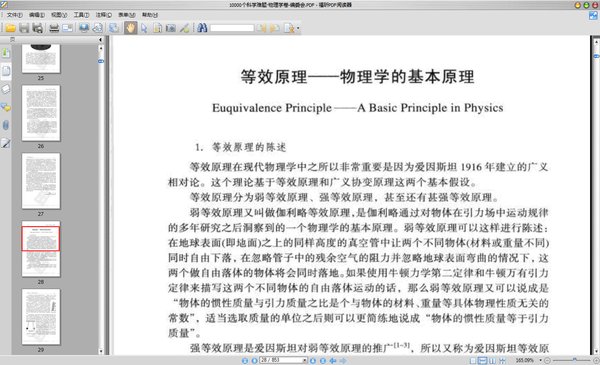Click the Find Next icon
This screenshot has height=365, width=600.
(274, 28)
